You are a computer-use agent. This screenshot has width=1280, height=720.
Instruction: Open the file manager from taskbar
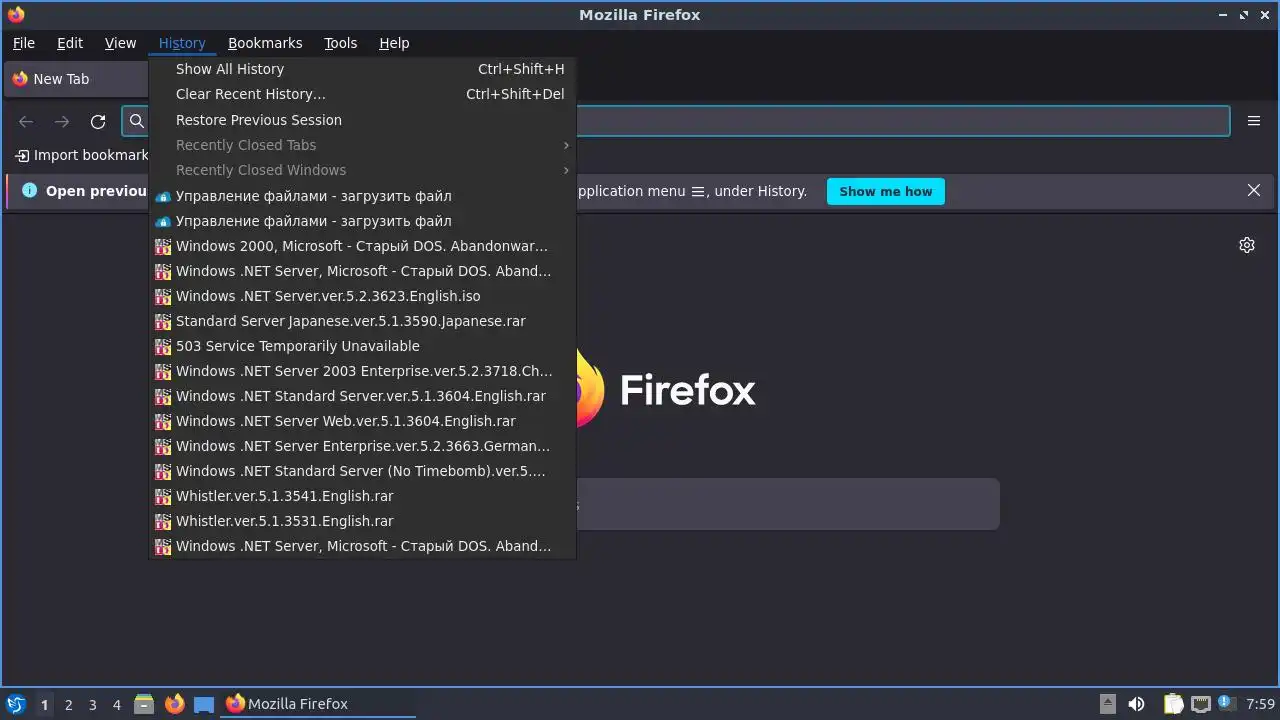tap(144, 704)
